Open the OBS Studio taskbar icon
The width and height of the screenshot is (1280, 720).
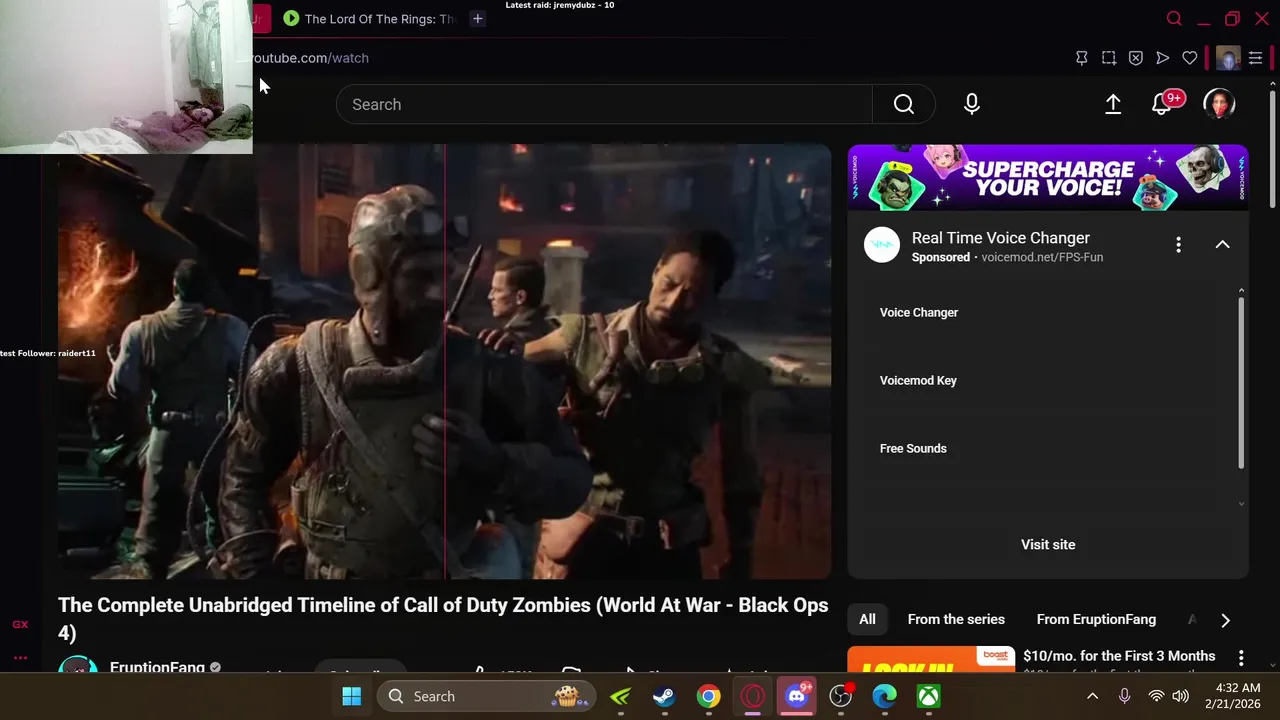[x=841, y=696]
